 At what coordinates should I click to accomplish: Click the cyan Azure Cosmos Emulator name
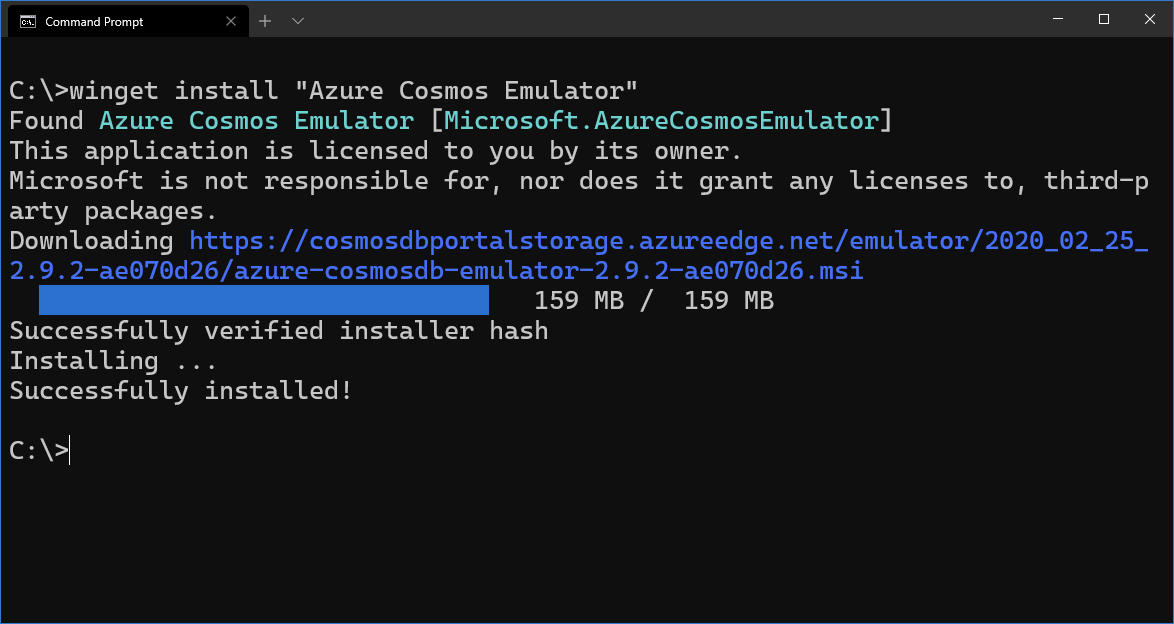coord(256,121)
